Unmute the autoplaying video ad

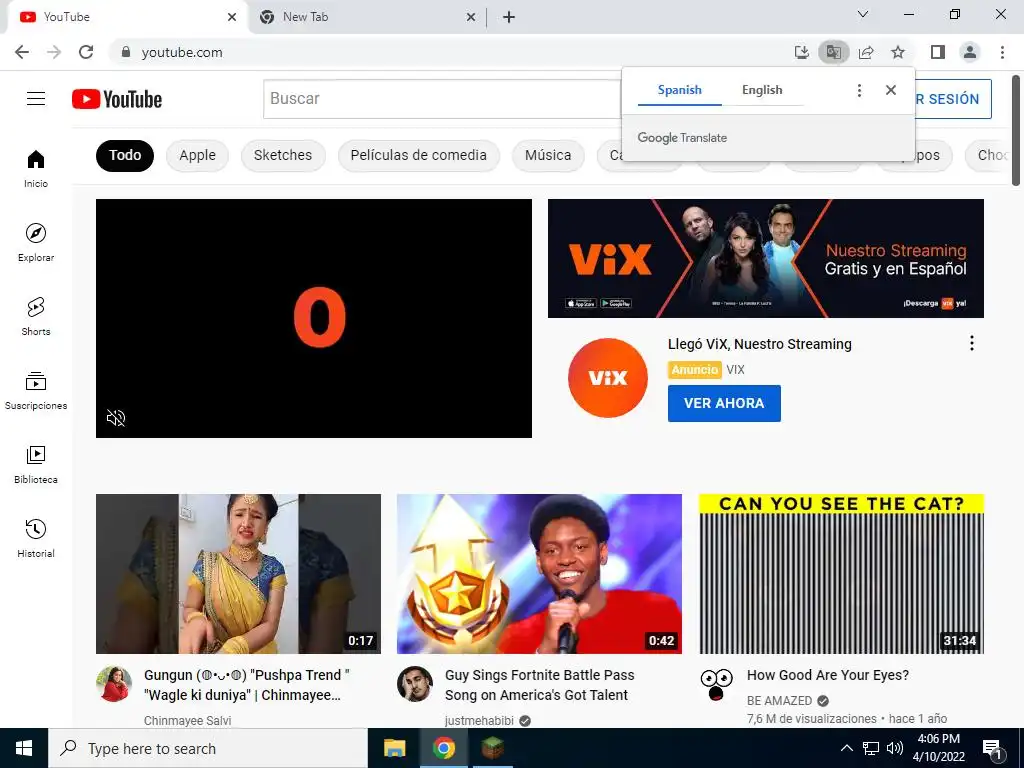click(x=116, y=418)
